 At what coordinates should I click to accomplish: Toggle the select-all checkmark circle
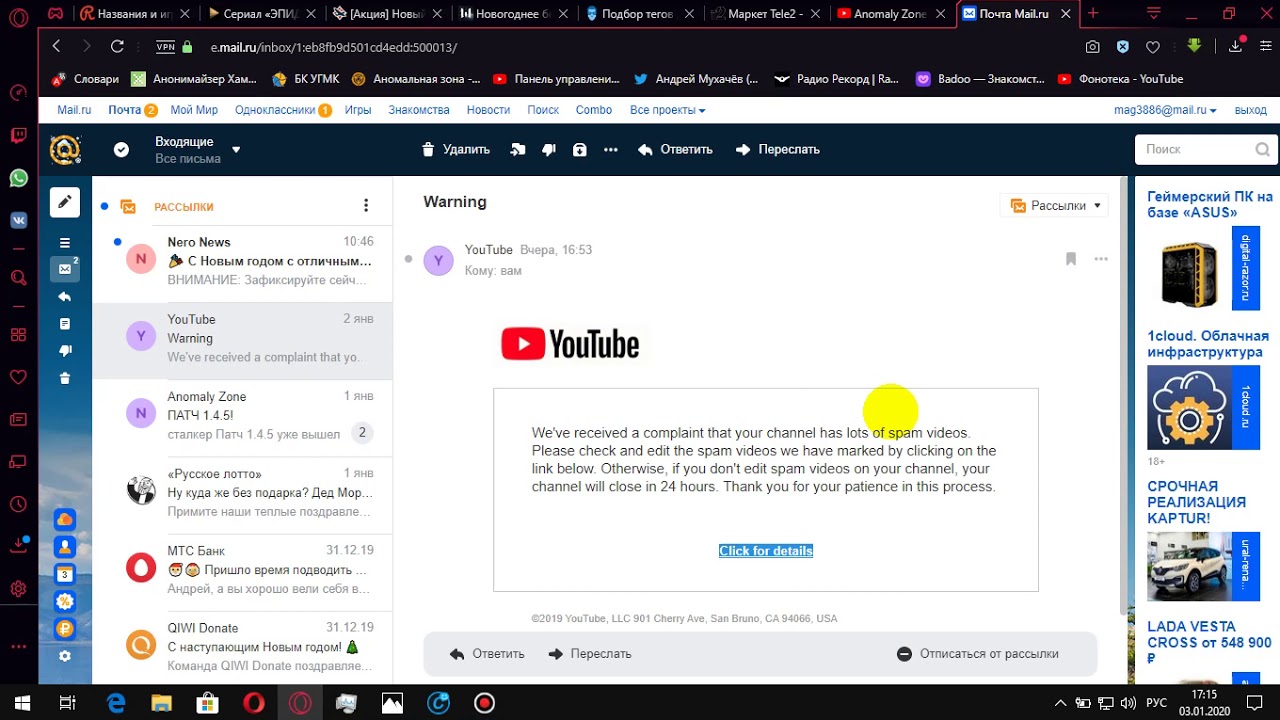pyautogui.click(x=121, y=150)
